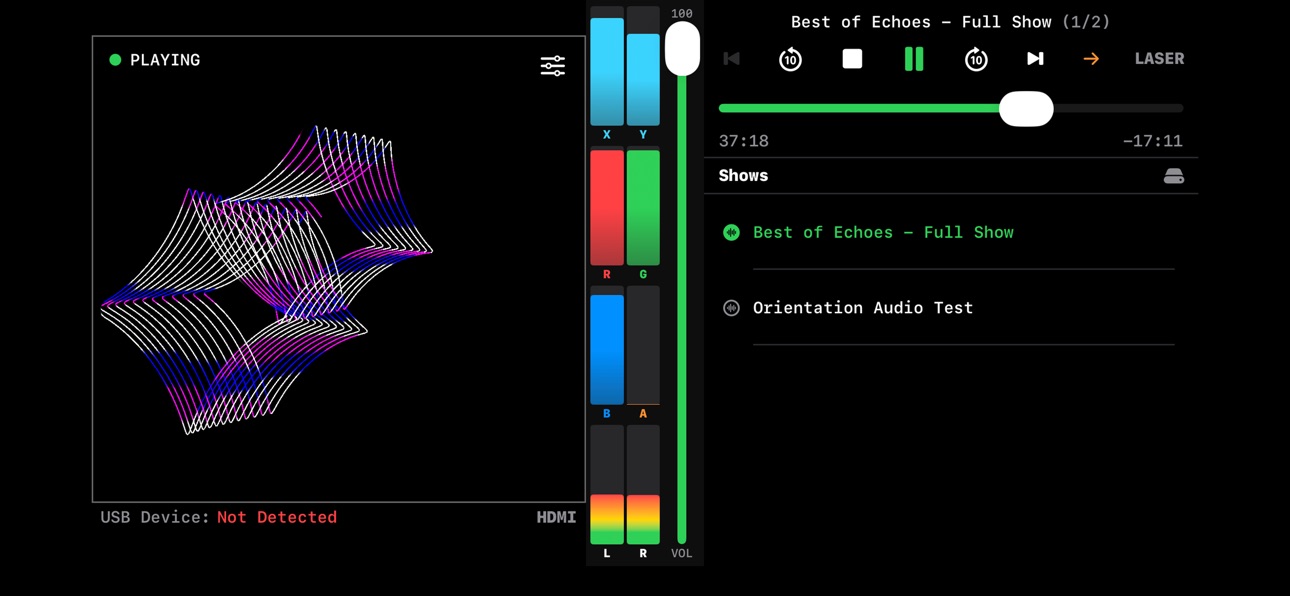The height and width of the screenshot is (596, 1290).
Task: Rewind 10 seconds
Action: (790, 59)
